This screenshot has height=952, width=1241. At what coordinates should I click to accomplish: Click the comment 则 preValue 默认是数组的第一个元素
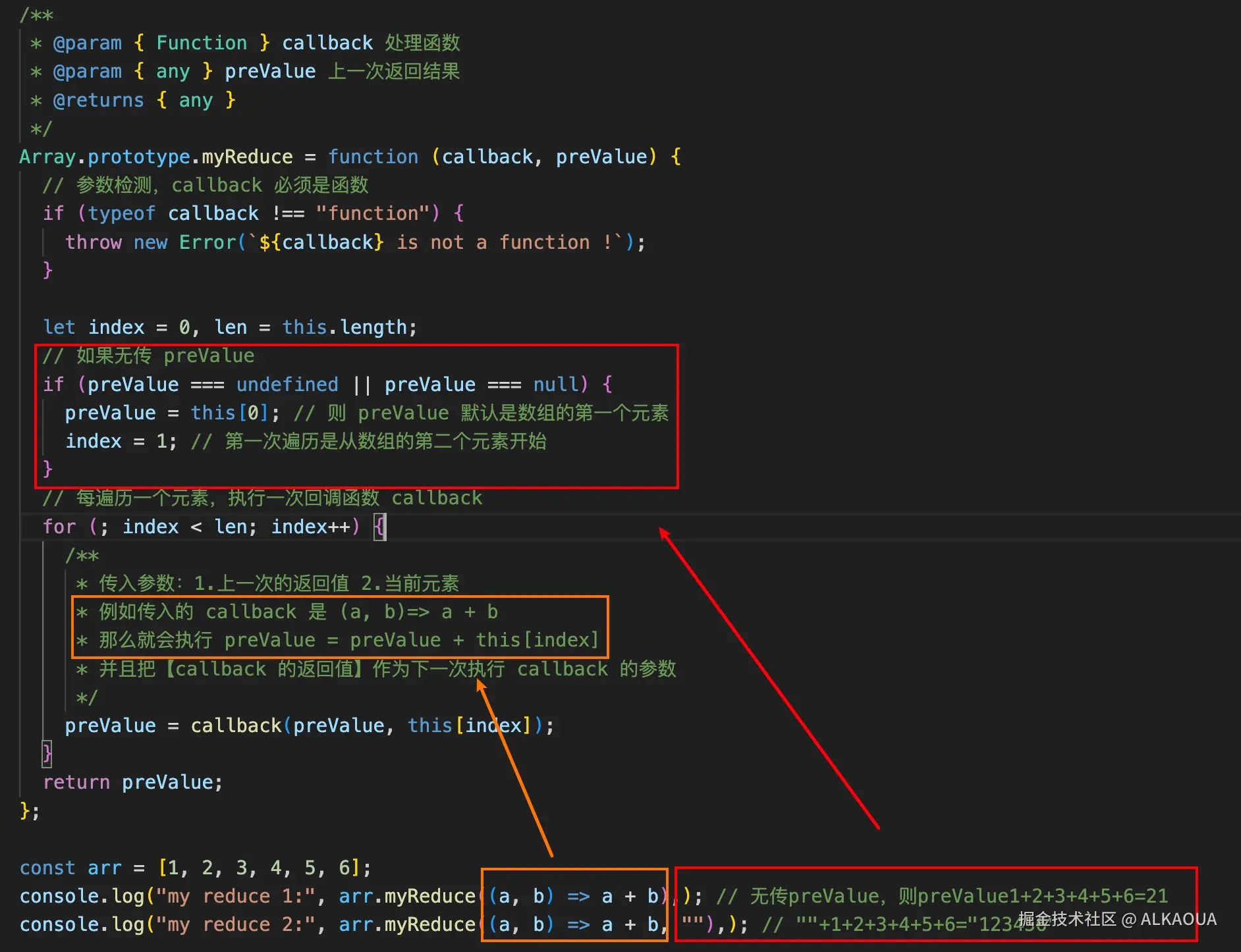pyautogui.click(x=481, y=413)
